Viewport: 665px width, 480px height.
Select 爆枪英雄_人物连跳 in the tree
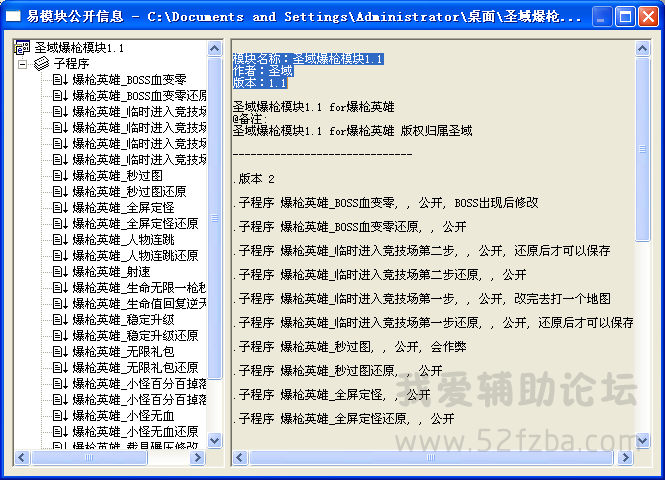[123, 240]
